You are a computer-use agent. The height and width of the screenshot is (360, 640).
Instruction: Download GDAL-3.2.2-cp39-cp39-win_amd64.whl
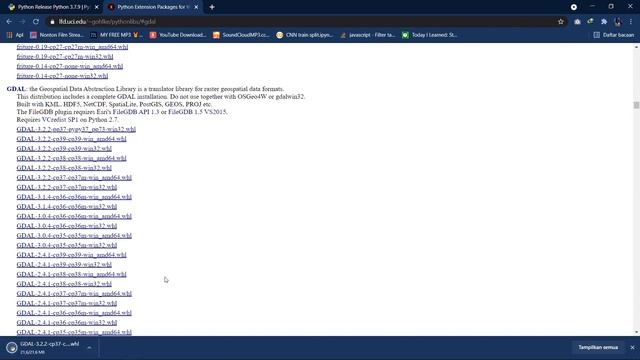[x=71, y=139]
